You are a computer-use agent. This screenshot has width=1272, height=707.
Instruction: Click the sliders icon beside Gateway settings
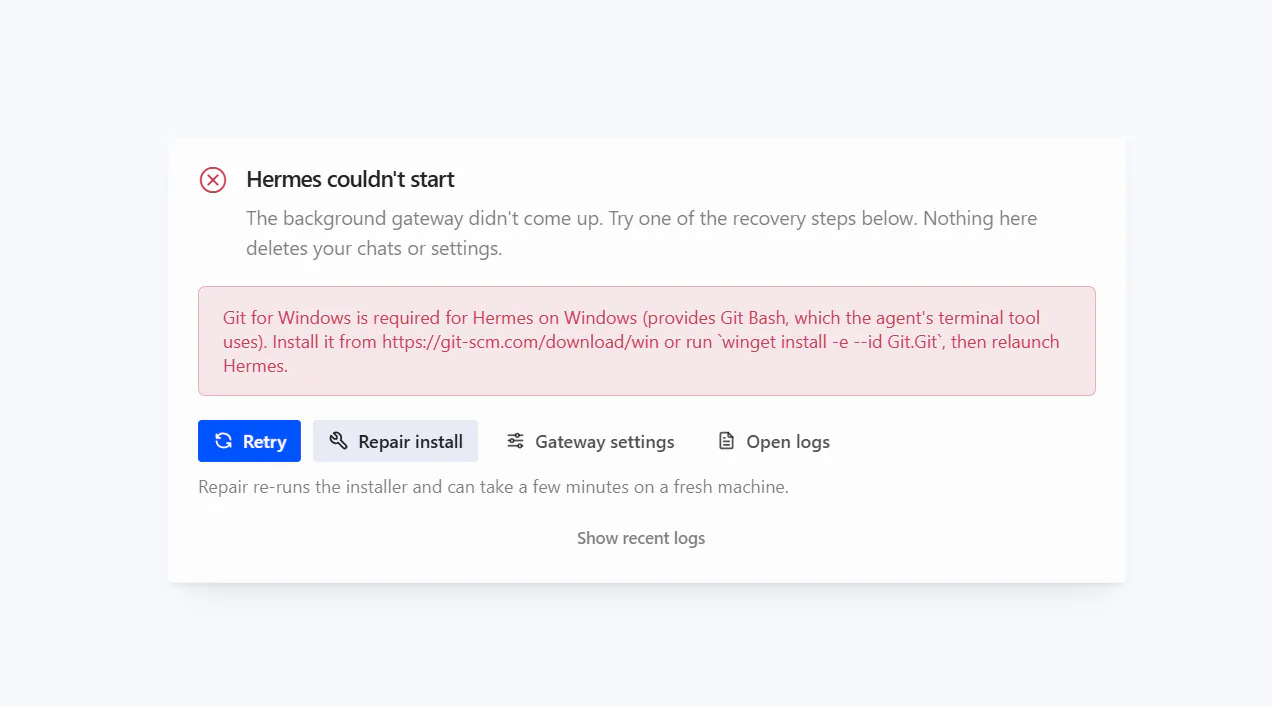coord(515,441)
